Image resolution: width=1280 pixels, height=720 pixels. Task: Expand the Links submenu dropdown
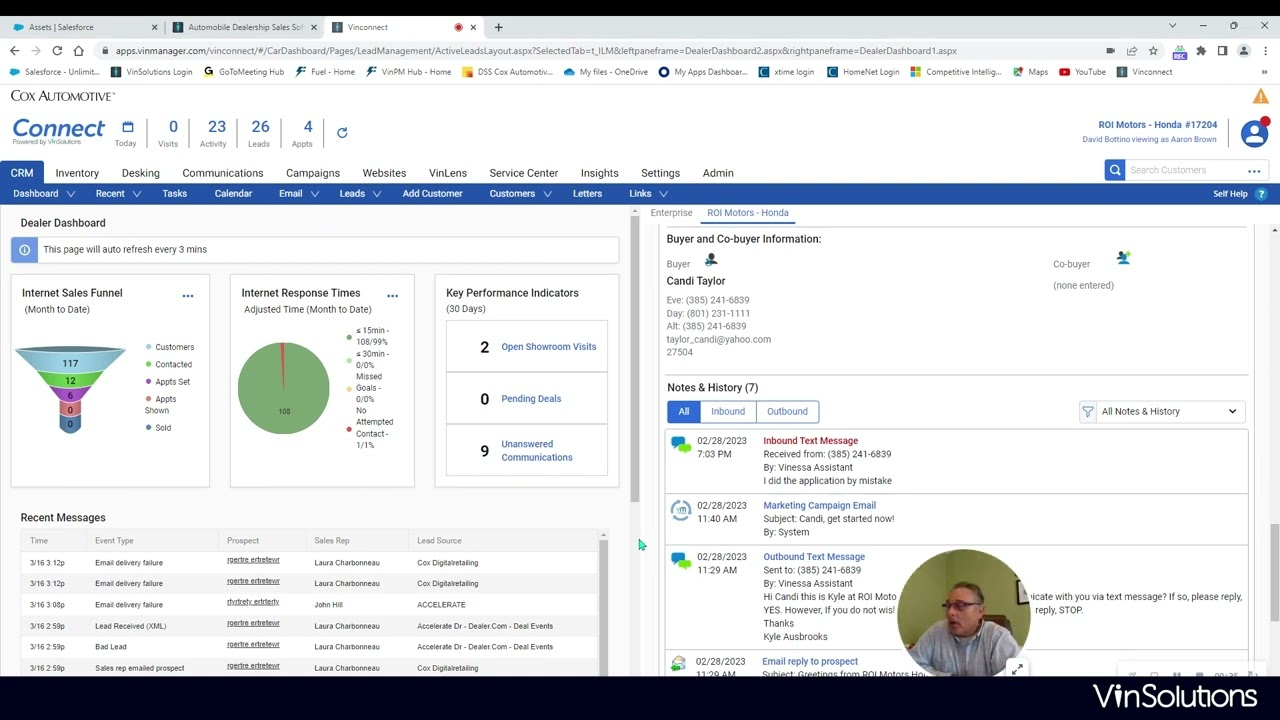pos(664,194)
